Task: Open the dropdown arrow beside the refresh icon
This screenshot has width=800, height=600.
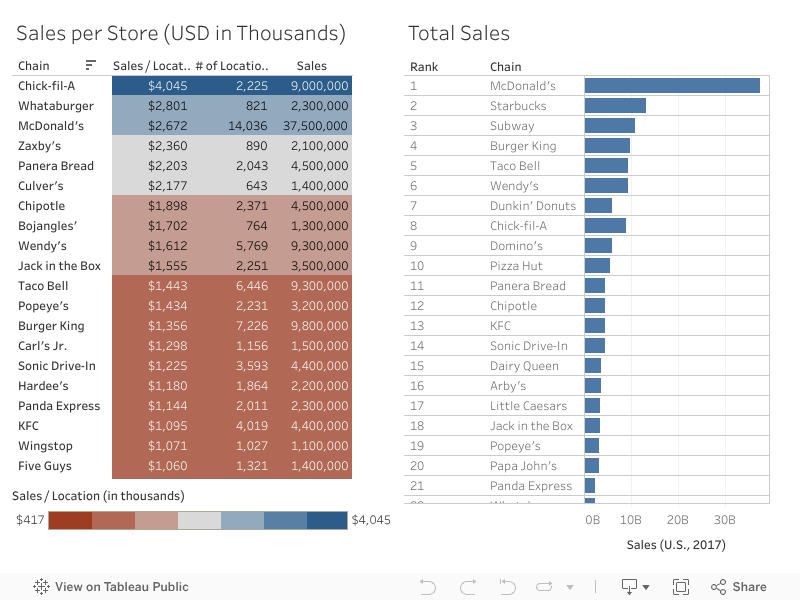Action: 570,587
